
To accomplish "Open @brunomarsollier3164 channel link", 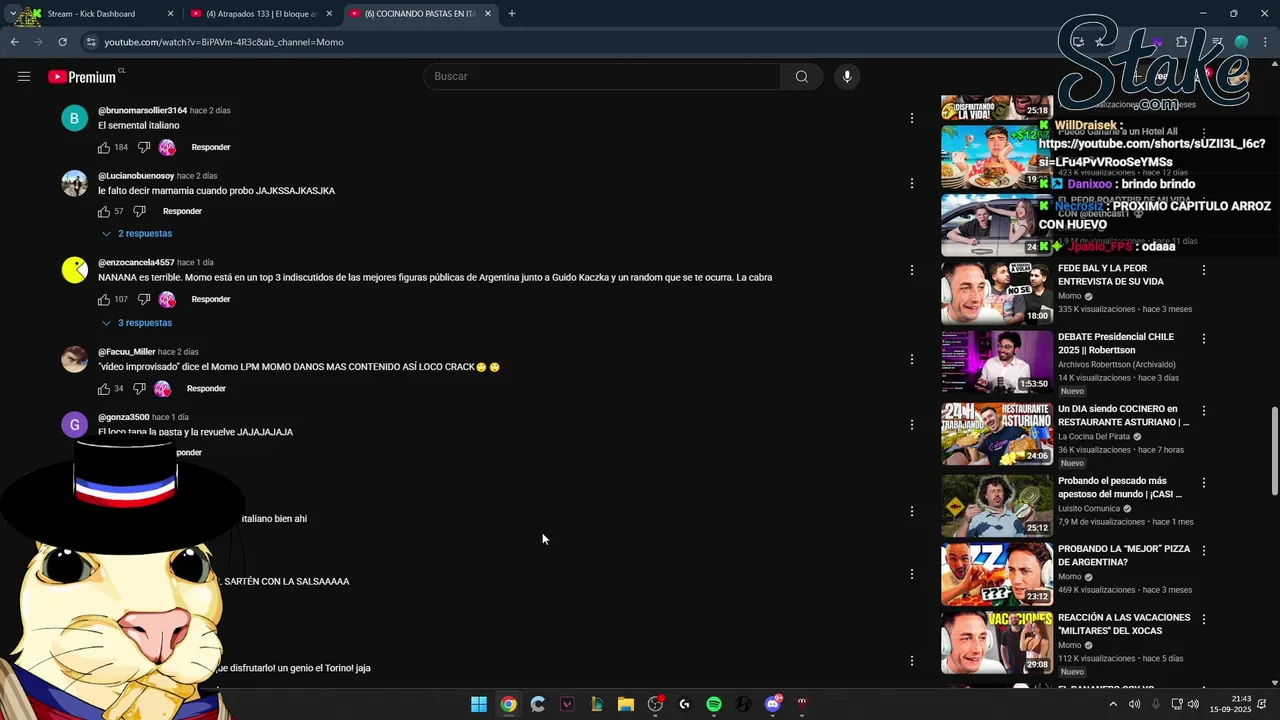I will click(x=142, y=110).
